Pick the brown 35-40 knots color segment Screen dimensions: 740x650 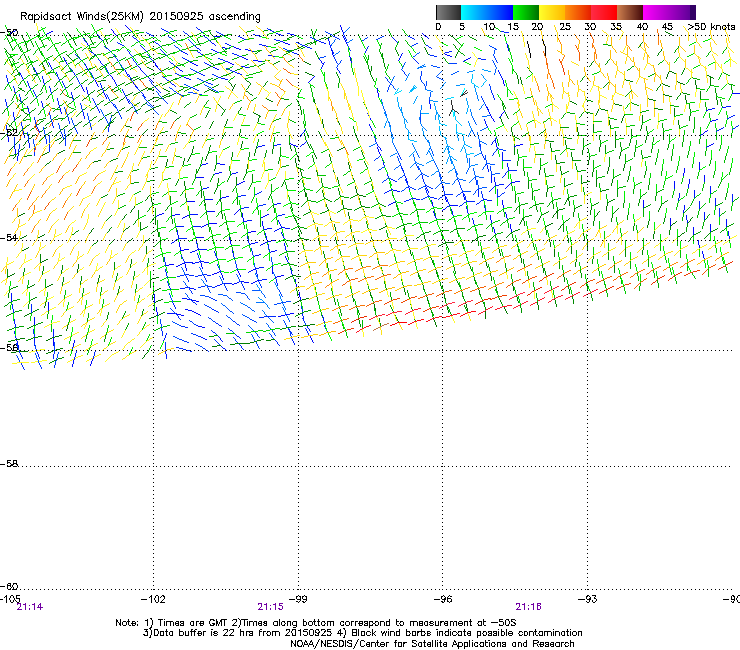coord(630,12)
